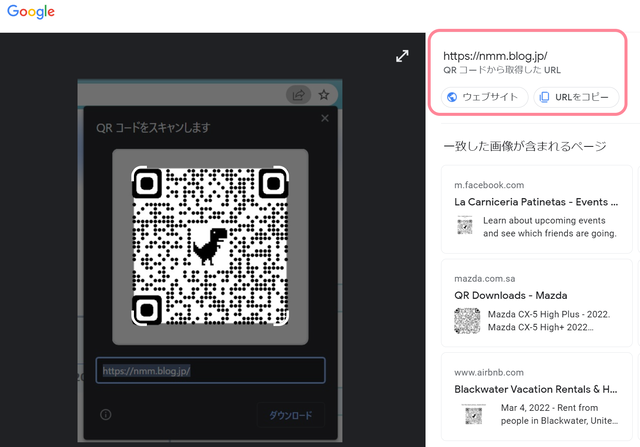Click the m.facebook.com source label
The image size is (640, 447).
(489, 185)
